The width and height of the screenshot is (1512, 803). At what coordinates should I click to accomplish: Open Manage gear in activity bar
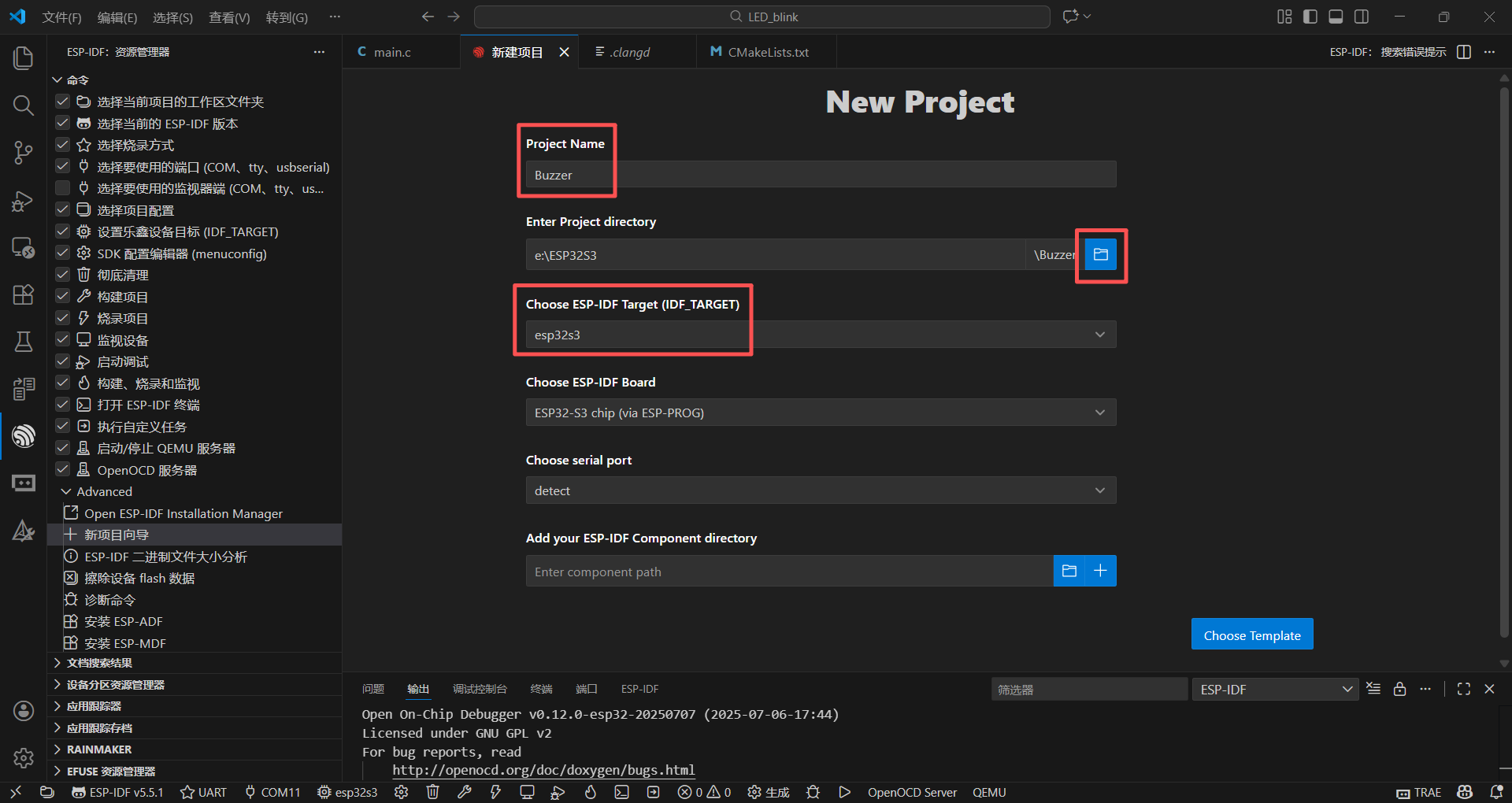point(24,758)
